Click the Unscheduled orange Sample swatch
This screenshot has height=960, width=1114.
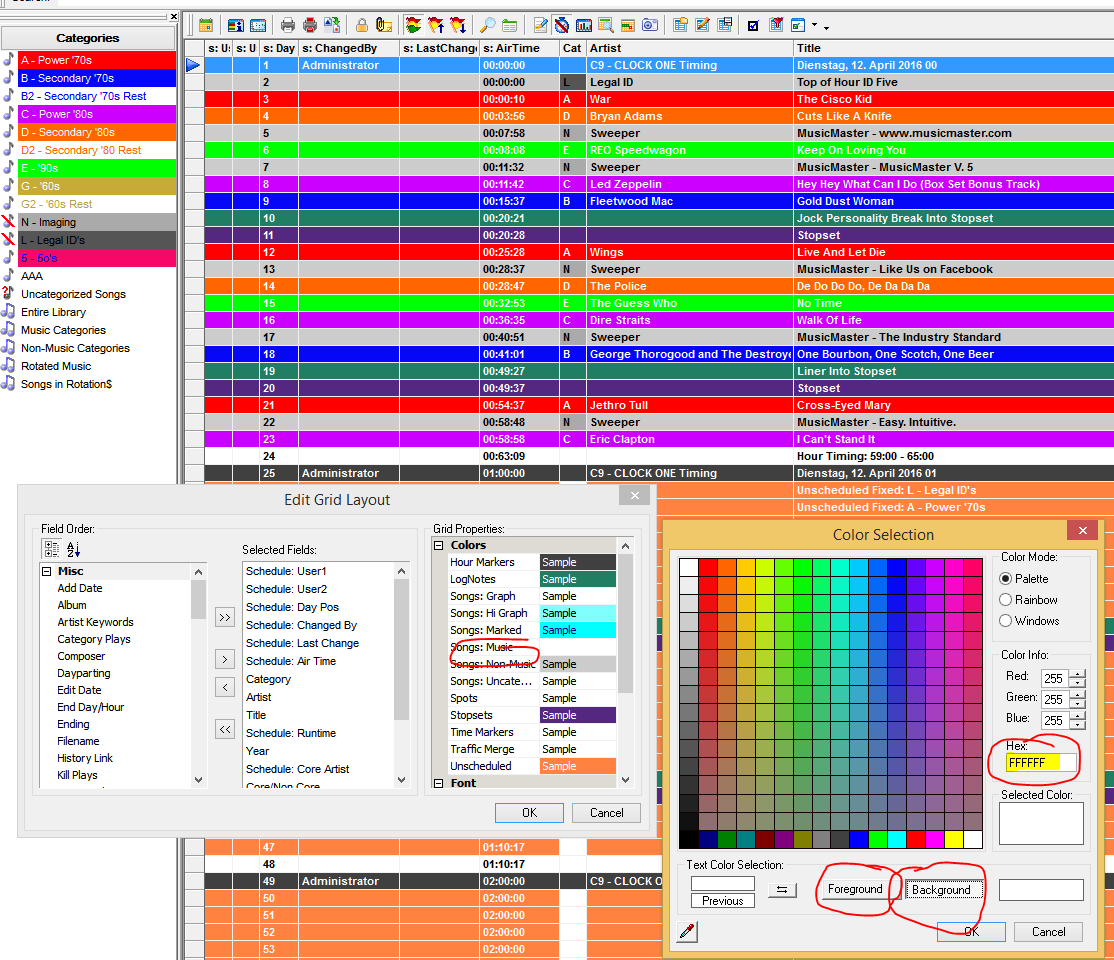coord(578,766)
